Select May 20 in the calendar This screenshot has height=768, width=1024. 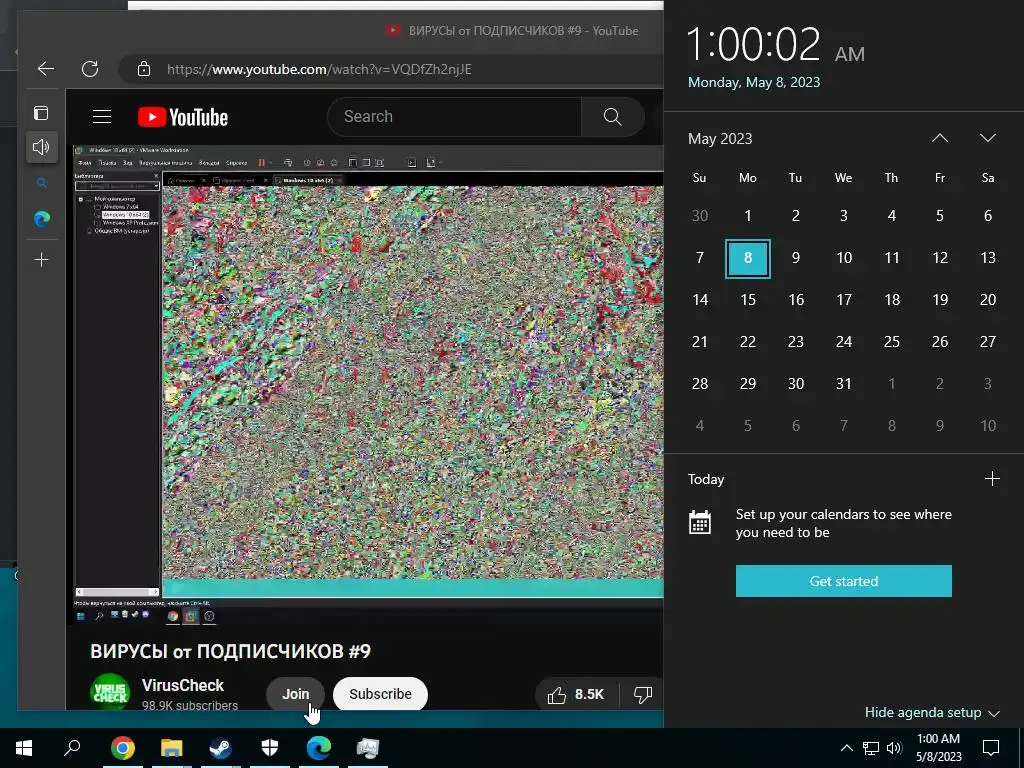tap(987, 300)
